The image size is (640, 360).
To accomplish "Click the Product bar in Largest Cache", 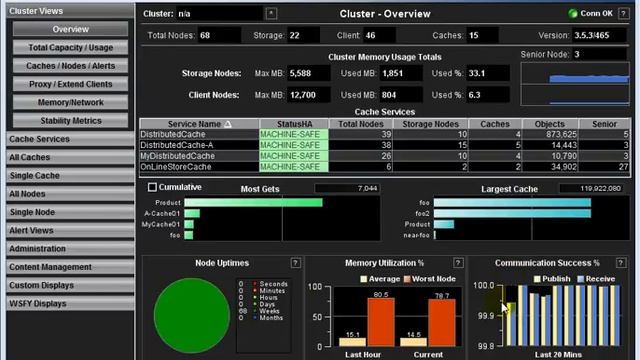I will pyautogui.click(x=444, y=224).
